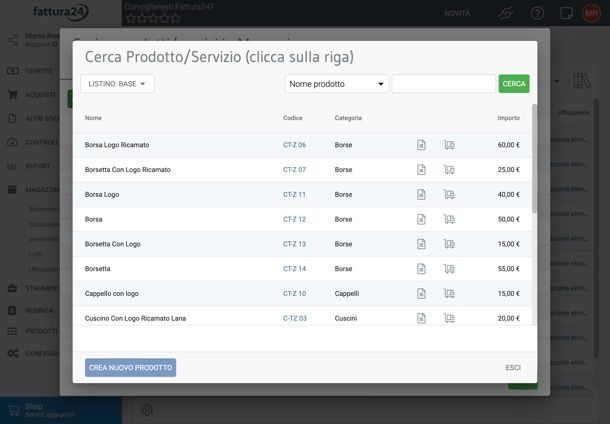Open Altri documenti in the sidebar
This screenshot has width=610, height=424.
(42, 119)
